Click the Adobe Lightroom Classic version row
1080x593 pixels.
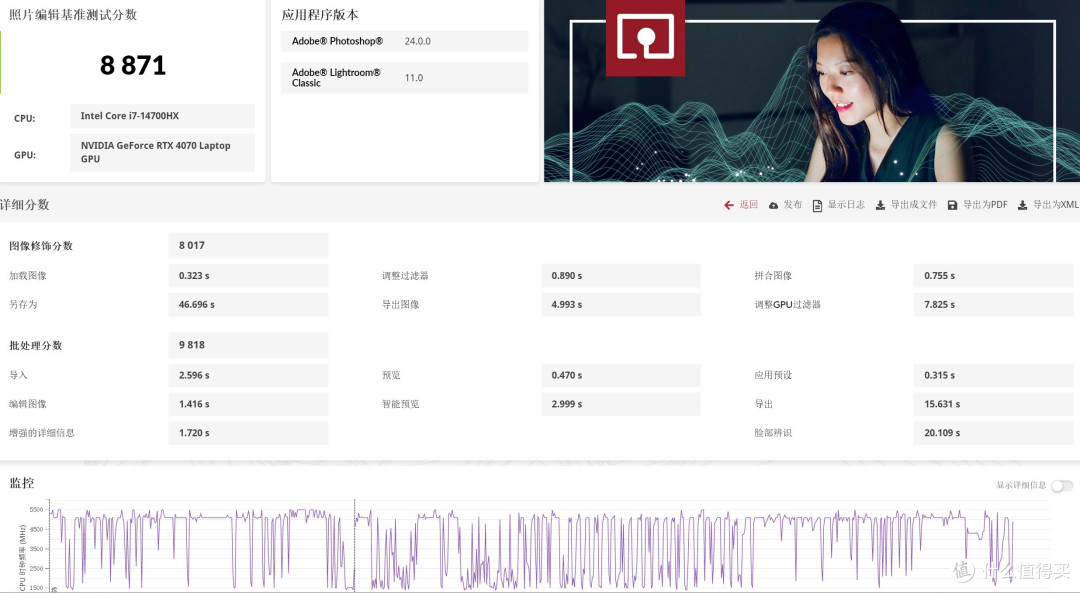pos(405,78)
